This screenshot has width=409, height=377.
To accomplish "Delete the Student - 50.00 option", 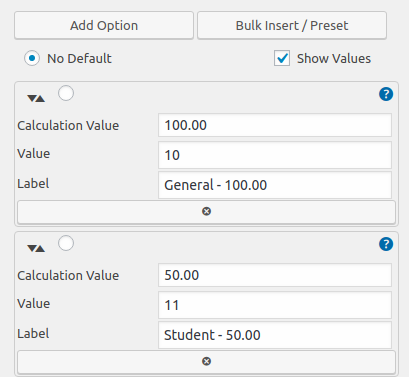I will [206, 362].
